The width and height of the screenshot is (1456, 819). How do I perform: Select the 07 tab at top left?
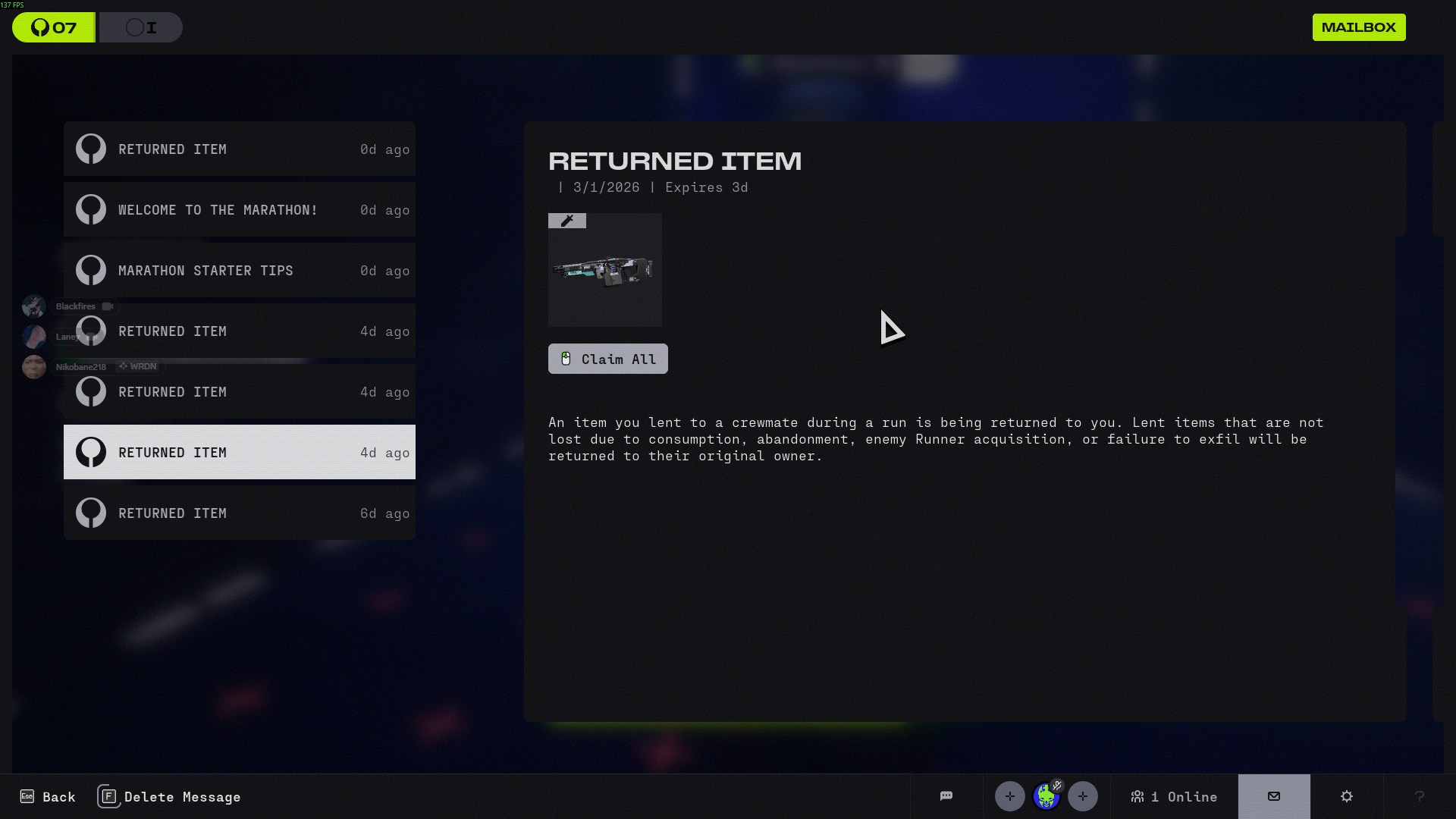(54, 28)
